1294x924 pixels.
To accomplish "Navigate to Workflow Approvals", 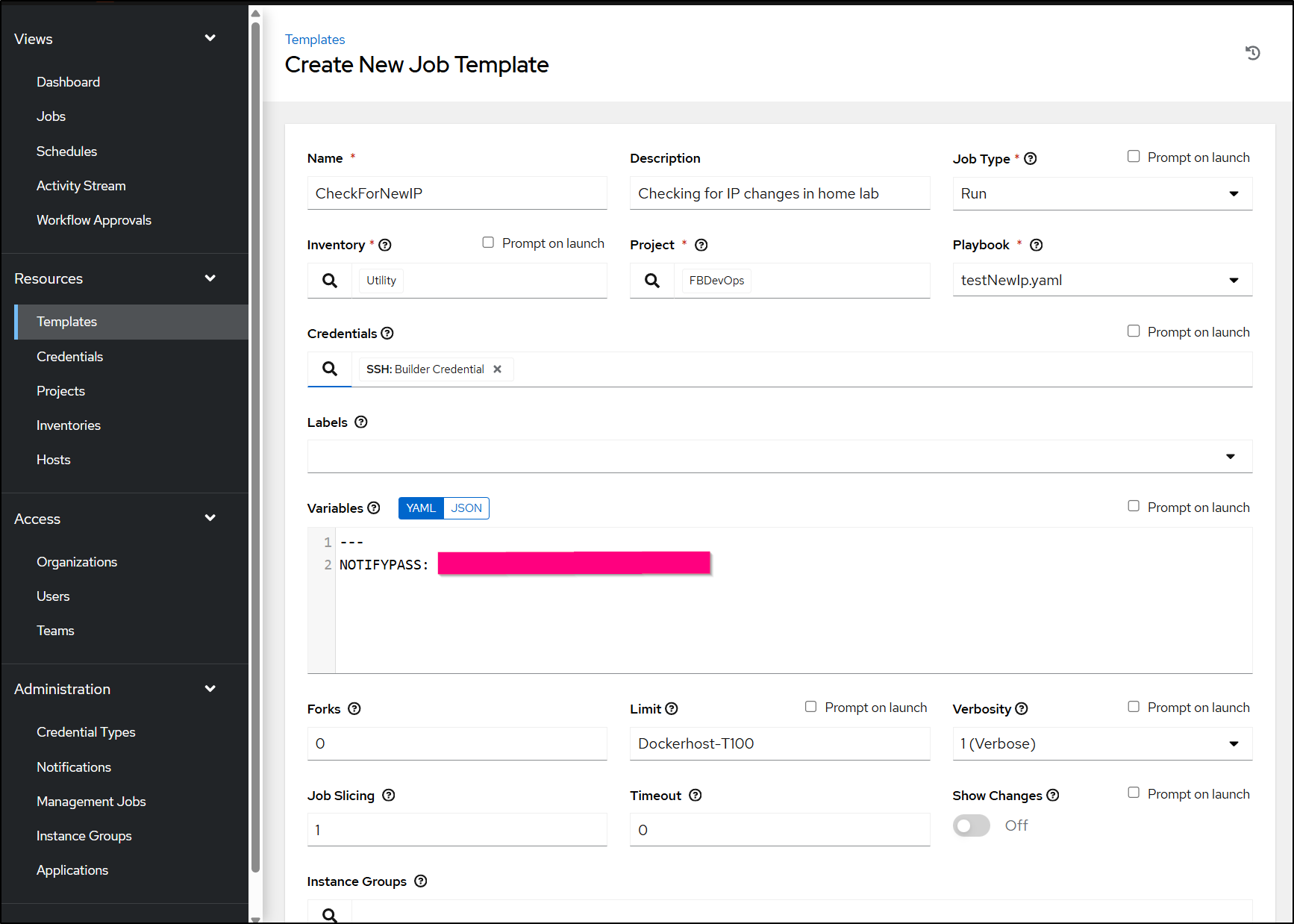I will (x=93, y=219).
